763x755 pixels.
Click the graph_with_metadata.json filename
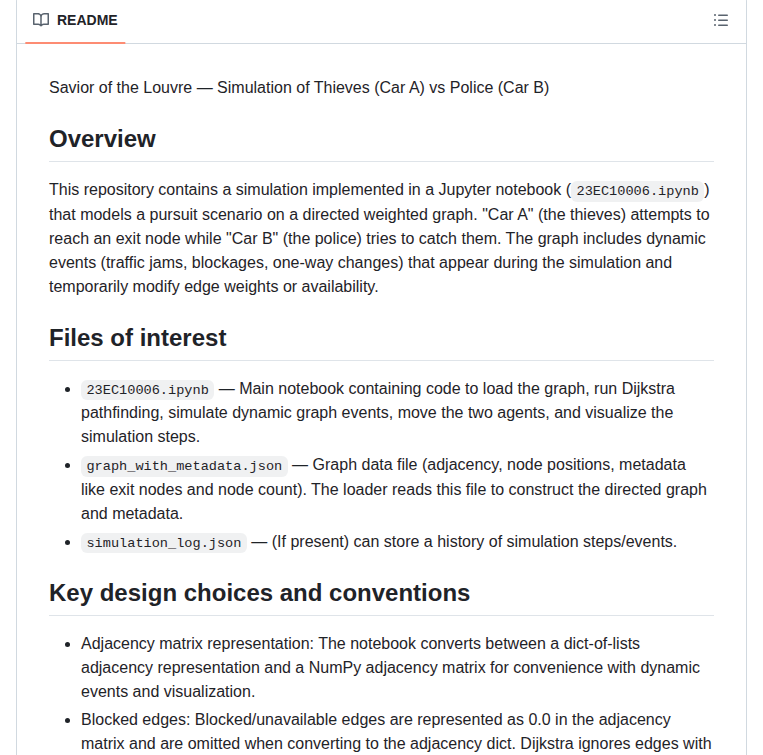point(184,465)
